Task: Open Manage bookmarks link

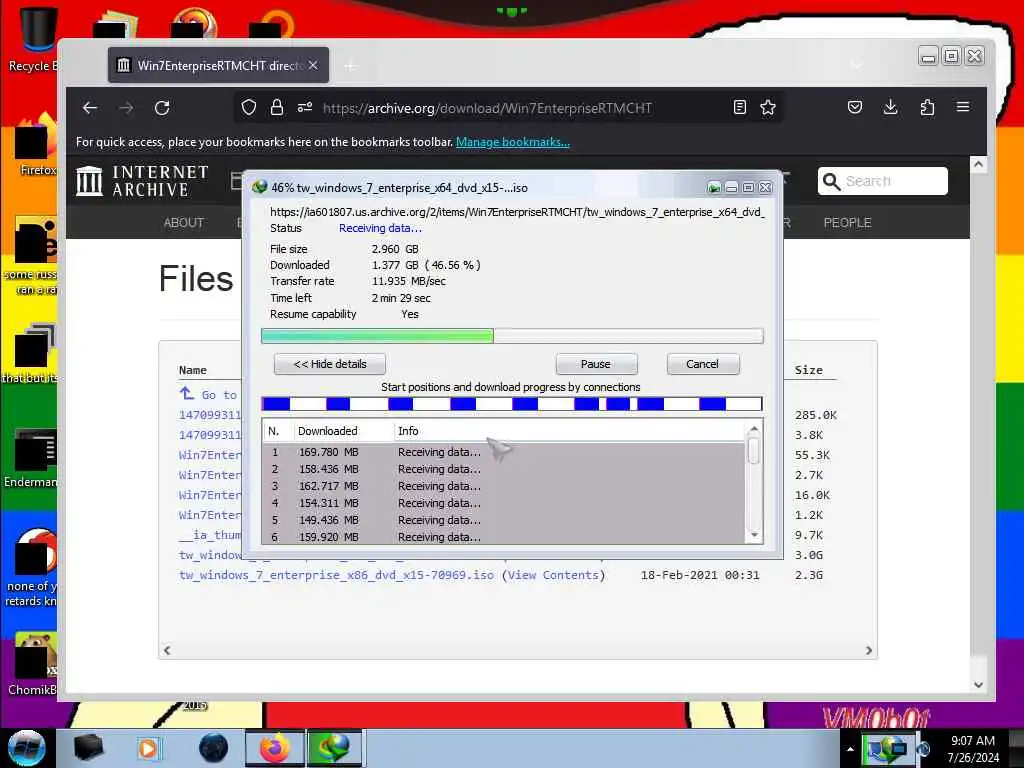Action: 513,142
